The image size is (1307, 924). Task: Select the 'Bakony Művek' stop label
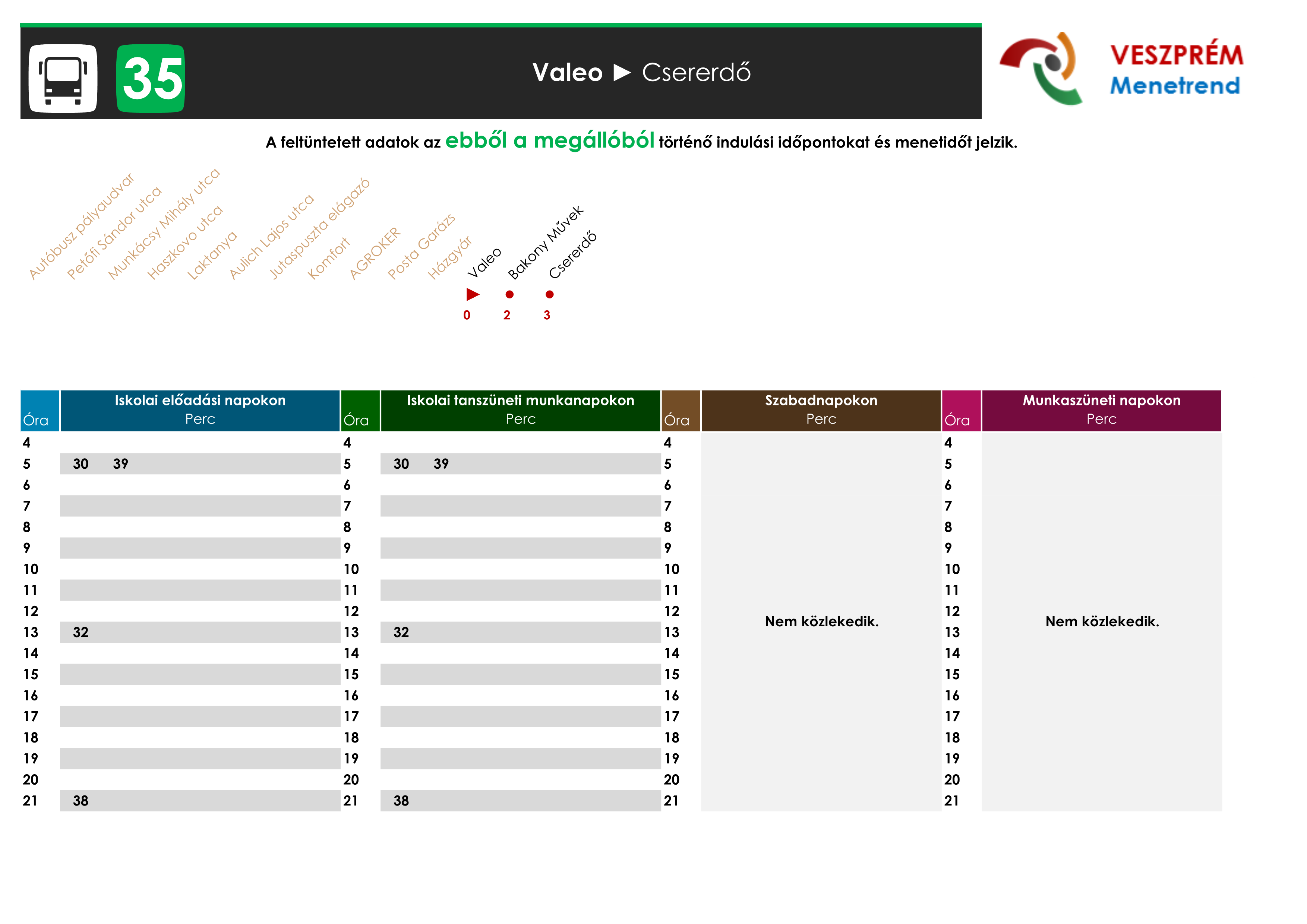tap(545, 243)
